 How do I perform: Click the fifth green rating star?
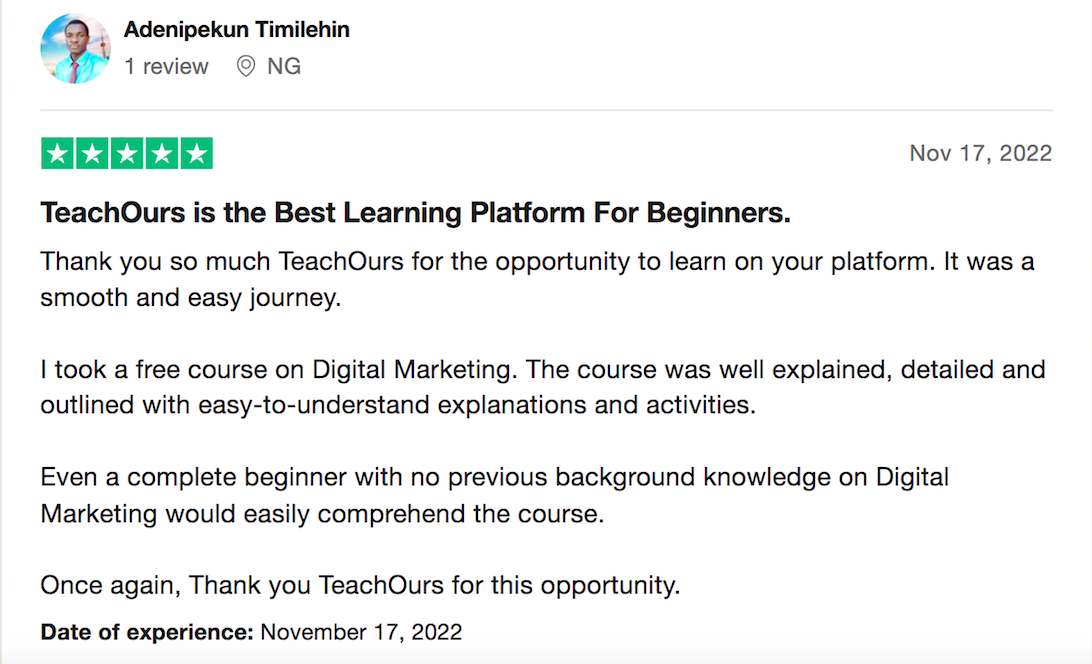click(x=196, y=153)
